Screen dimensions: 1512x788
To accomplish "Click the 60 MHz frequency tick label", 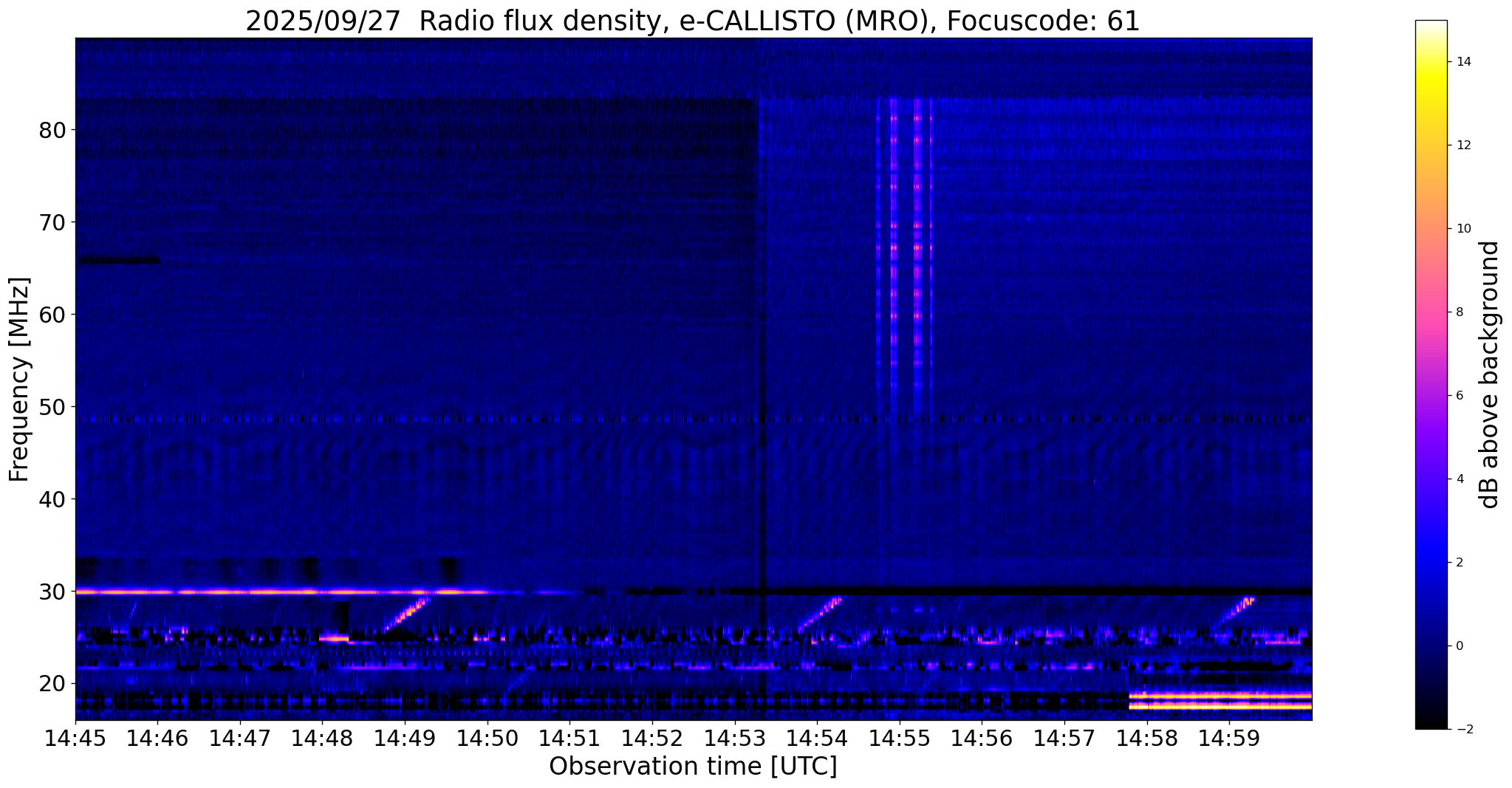I will tap(52, 315).
